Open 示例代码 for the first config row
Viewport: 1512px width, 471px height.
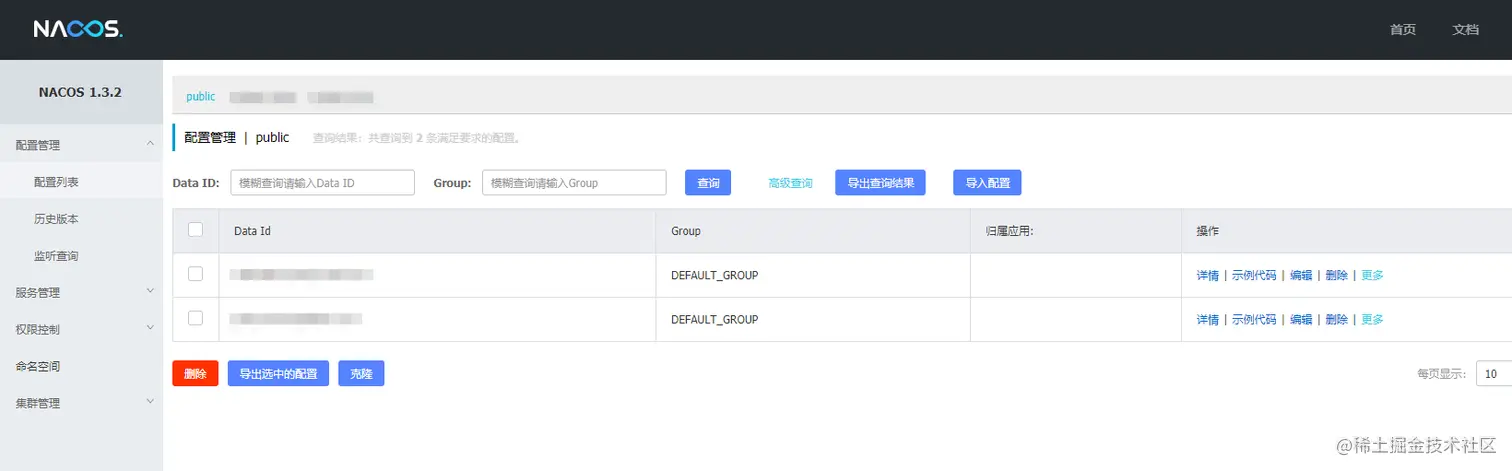point(1254,276)
